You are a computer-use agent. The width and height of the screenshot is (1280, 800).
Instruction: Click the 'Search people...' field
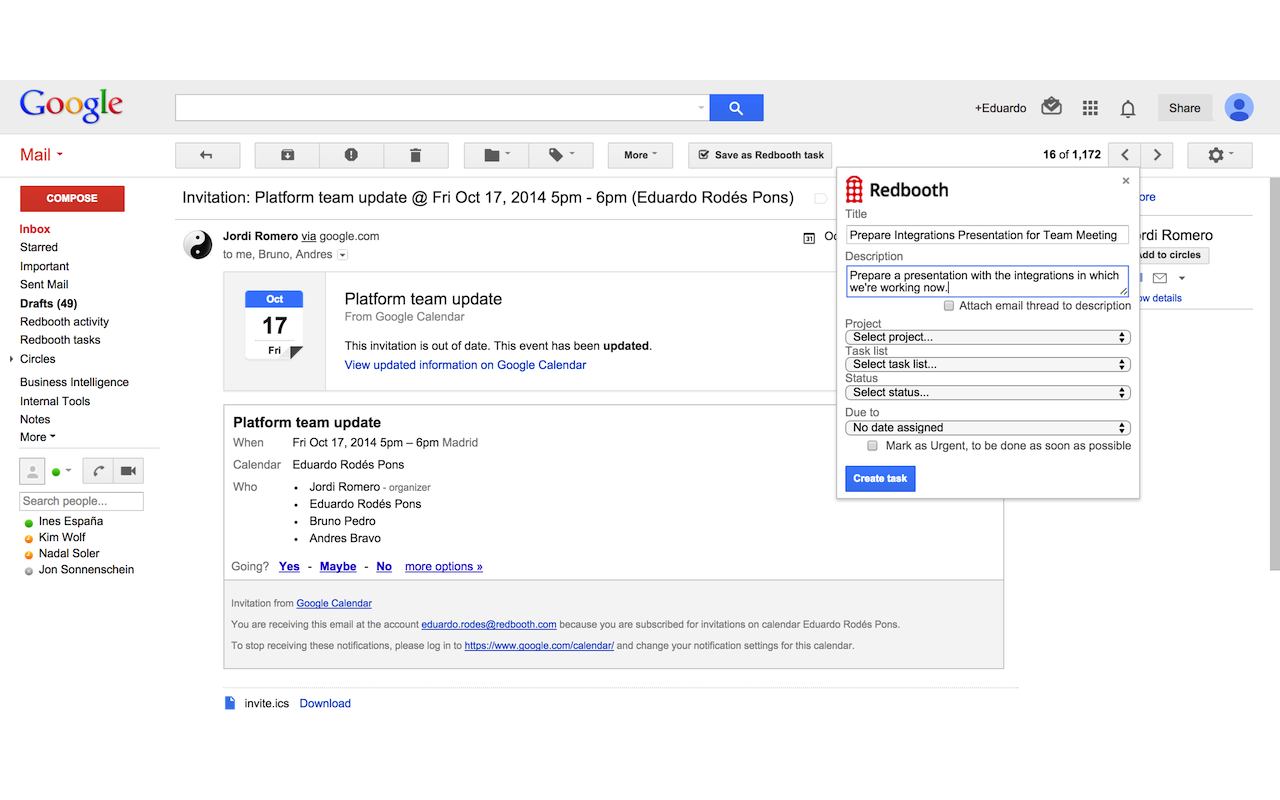pyautogui.click(x=81, y=500)
